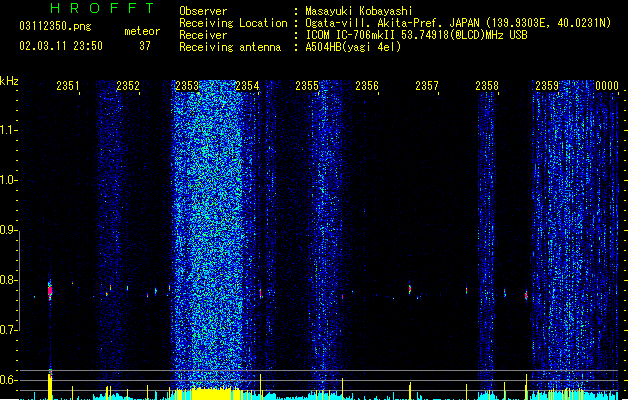Viewport: 629px width, 400px height.
Task: Click the Receiving Location label
Action: point(233,23)
